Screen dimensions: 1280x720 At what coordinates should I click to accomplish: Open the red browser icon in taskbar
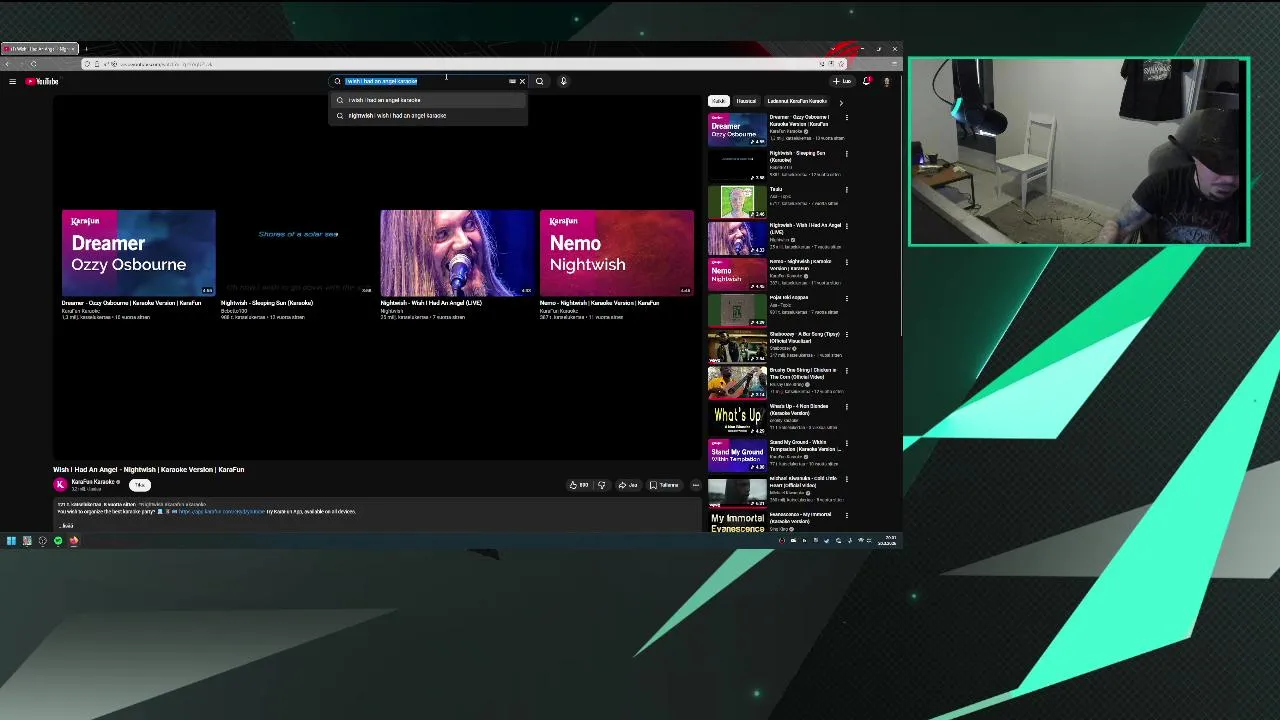pos(73,541)
